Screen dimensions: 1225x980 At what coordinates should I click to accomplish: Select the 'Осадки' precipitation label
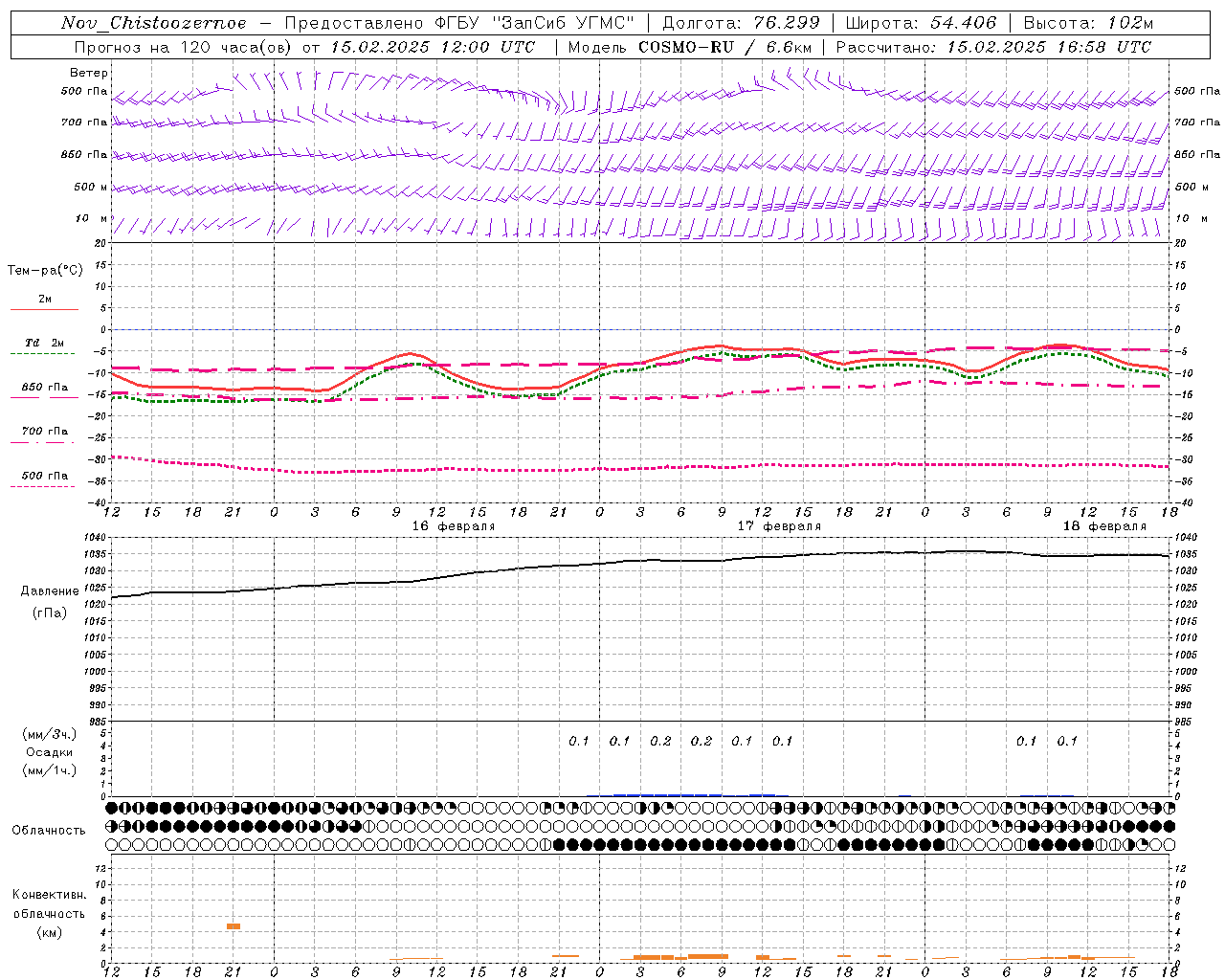[x=50, y=752]
